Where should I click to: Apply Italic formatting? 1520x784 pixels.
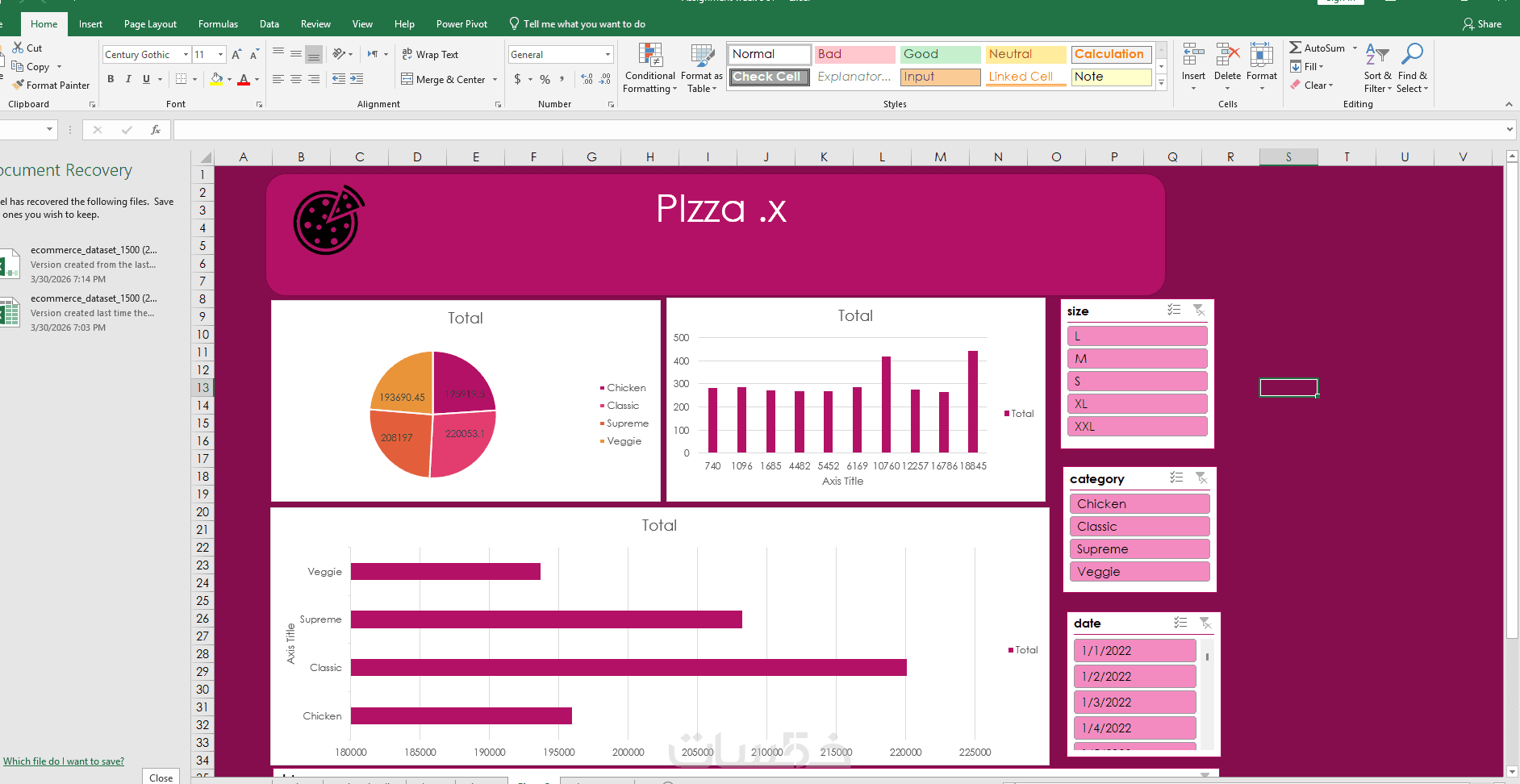128,79
